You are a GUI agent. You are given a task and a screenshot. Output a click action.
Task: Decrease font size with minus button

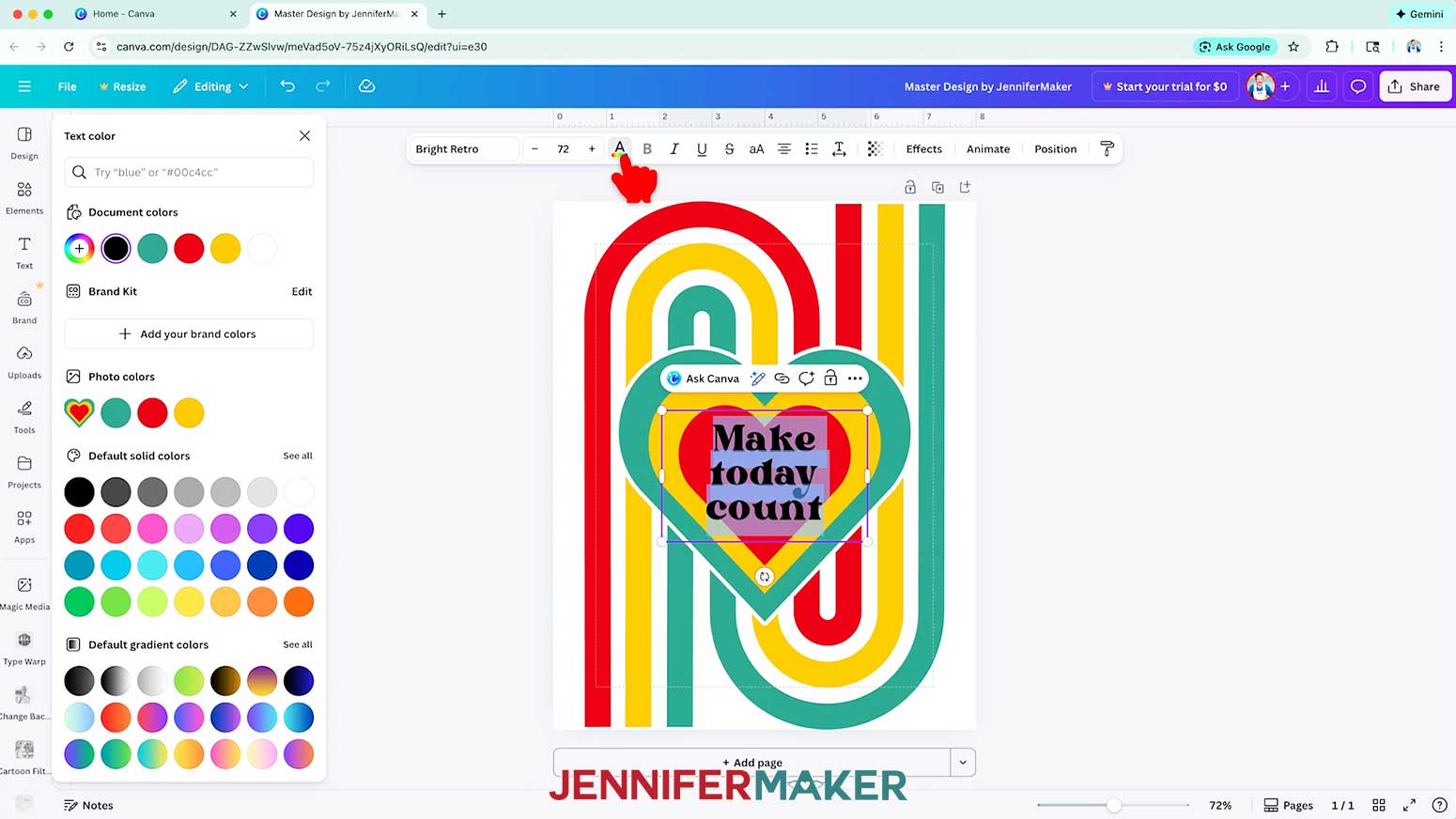pyautogui.click(x=534, y=149)
